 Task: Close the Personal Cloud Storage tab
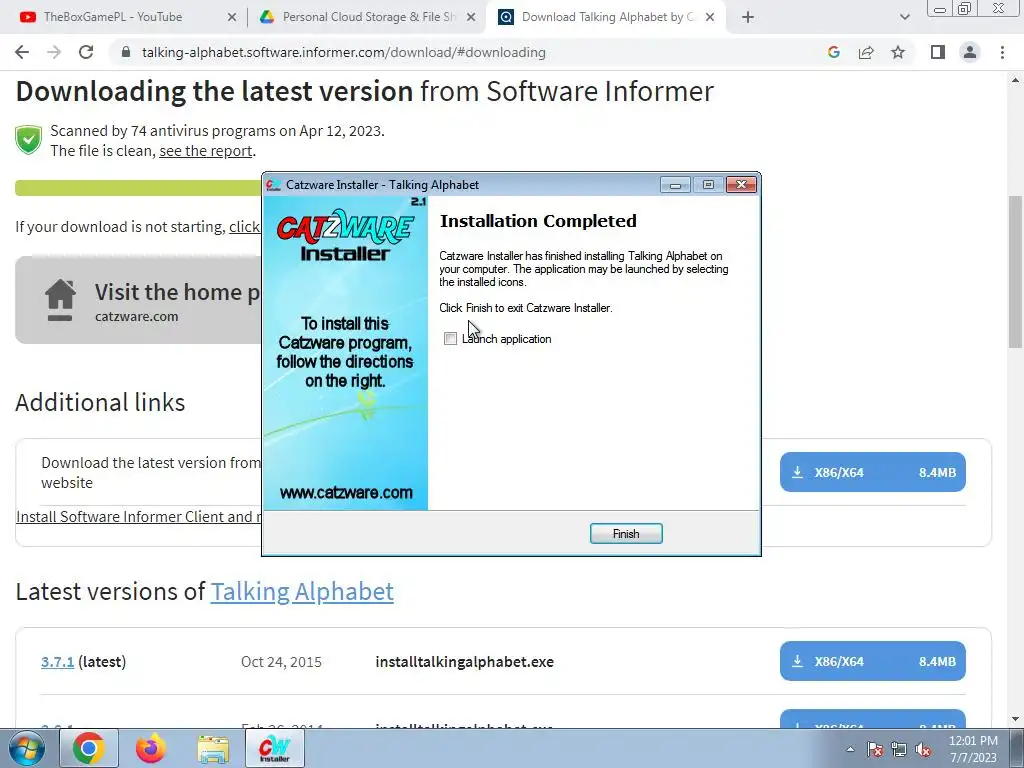[x=471, y=18]
